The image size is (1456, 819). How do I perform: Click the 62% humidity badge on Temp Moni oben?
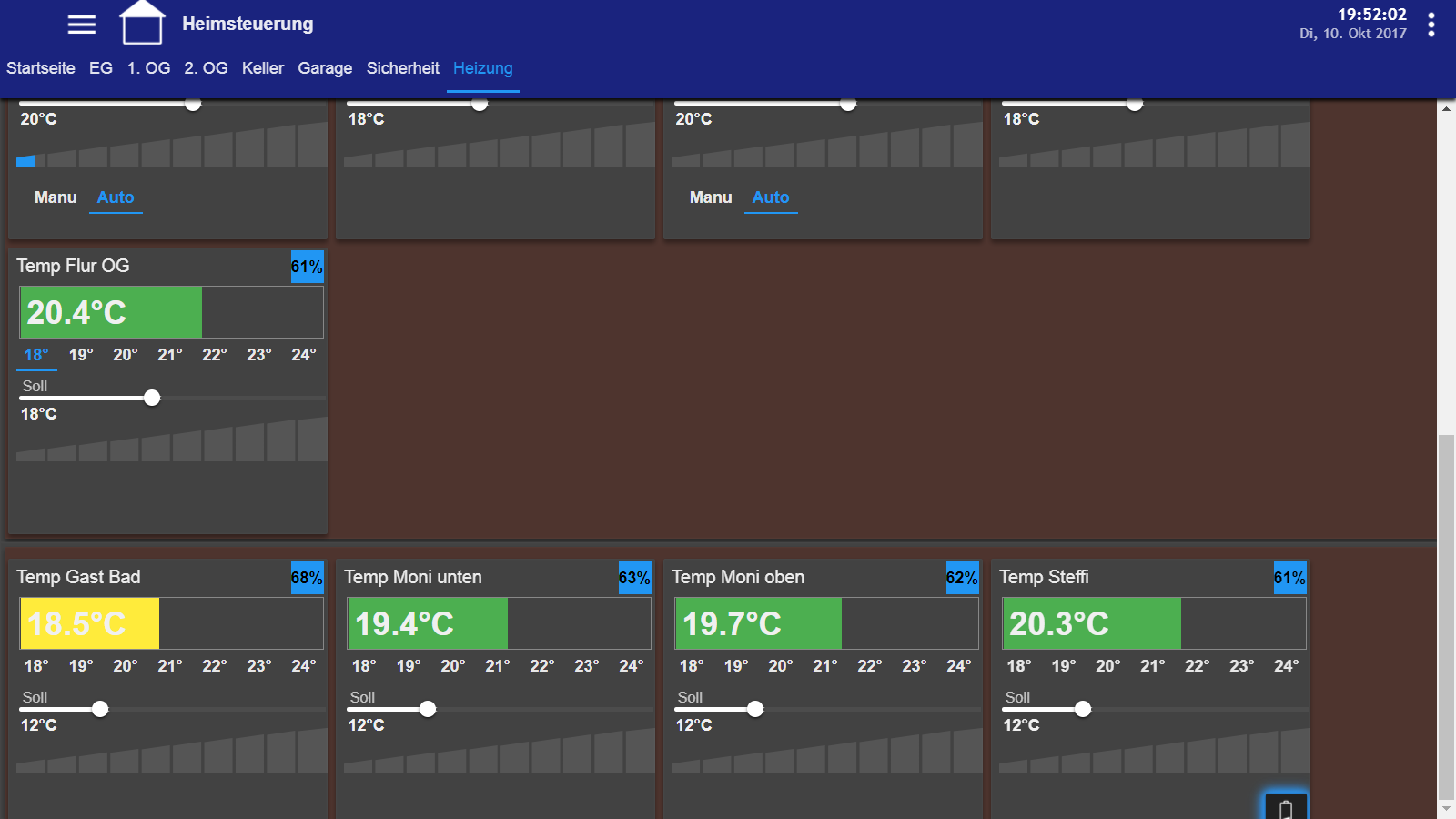point(963,578)
